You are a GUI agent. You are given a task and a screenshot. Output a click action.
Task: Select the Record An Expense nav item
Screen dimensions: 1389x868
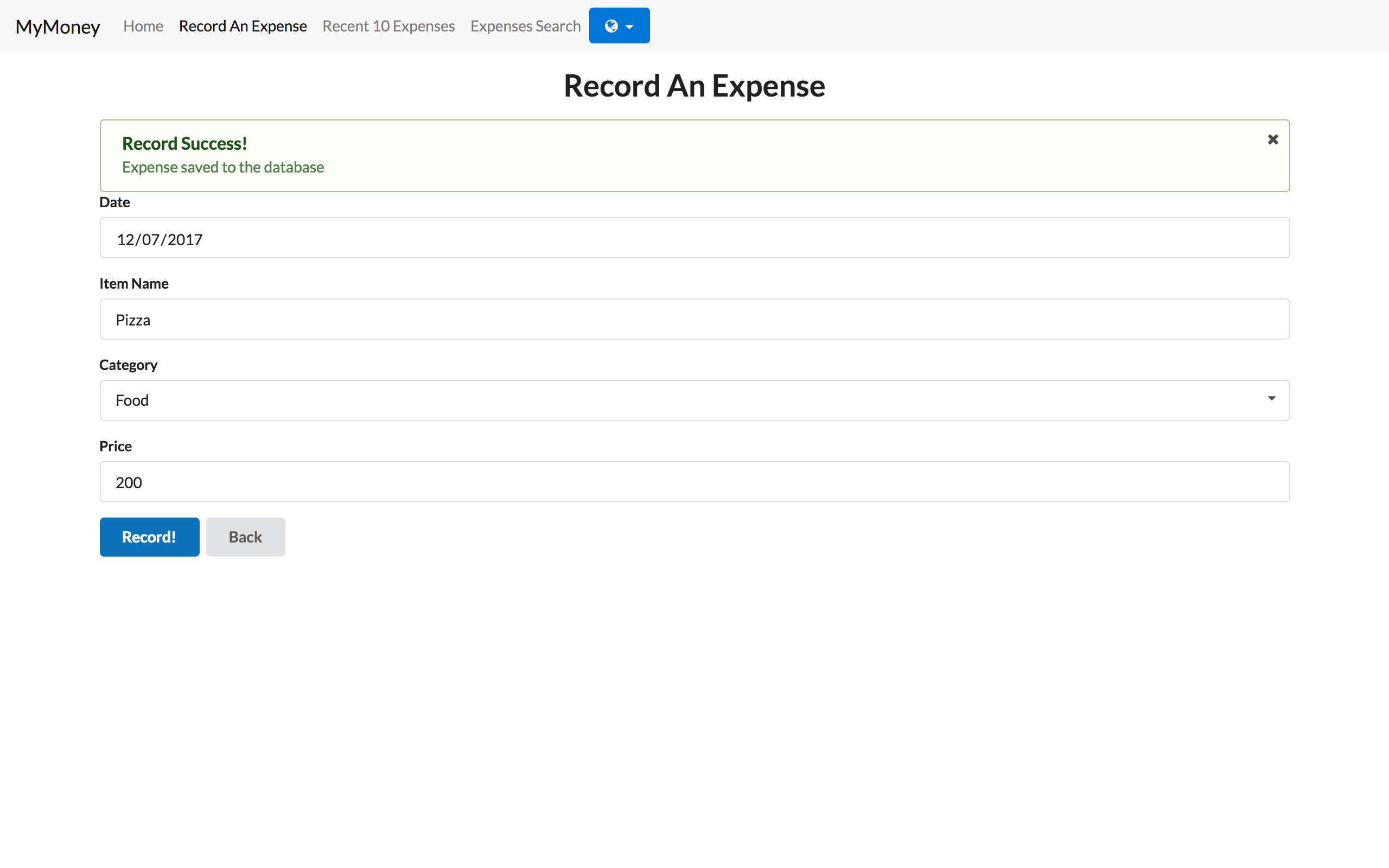[x=242, y=26]
